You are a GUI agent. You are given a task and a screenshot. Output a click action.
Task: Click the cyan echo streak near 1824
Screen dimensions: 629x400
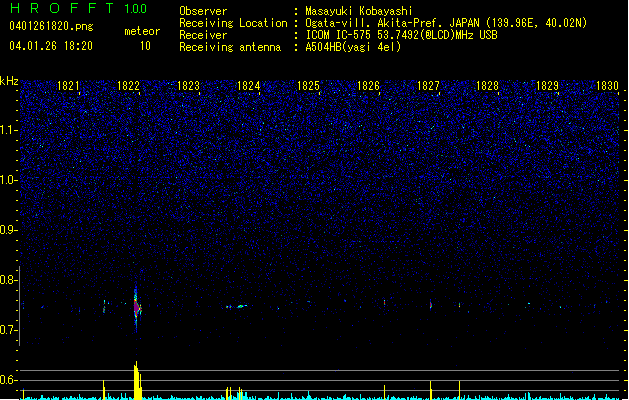click(241, 306)
